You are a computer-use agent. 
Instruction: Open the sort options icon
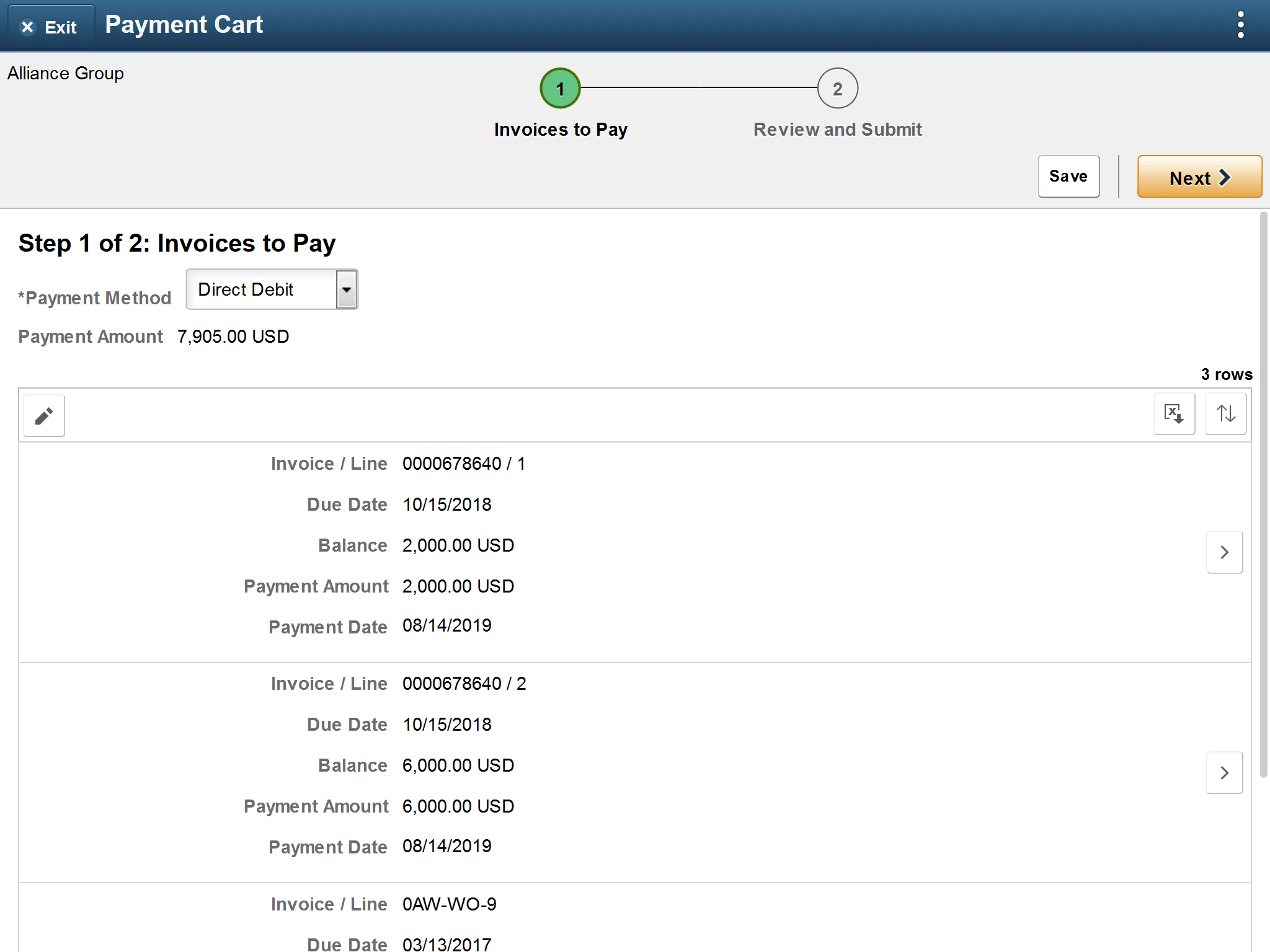click(1225, 413)
